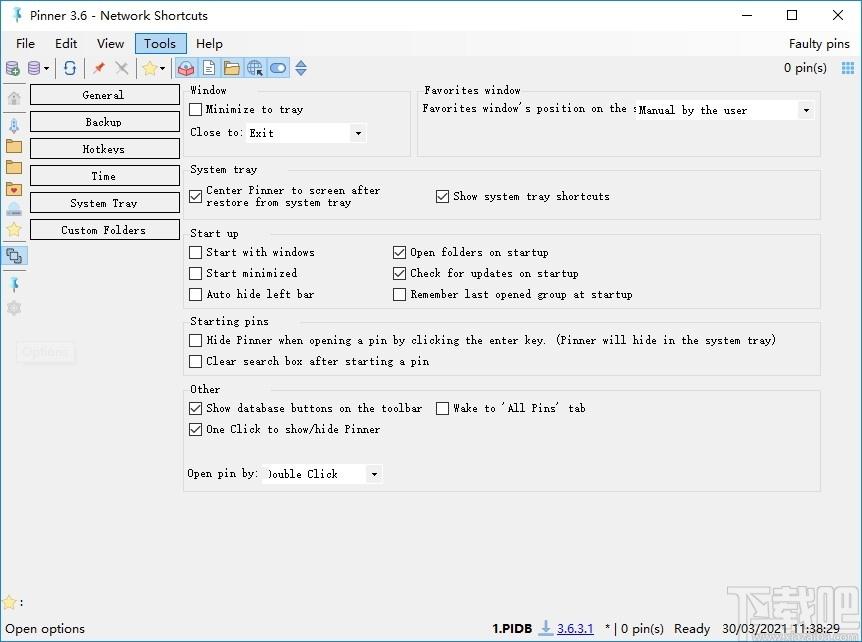This screenshot has height=642, width=862.
Task: Open the Edit menu
Action: point(66,43)
